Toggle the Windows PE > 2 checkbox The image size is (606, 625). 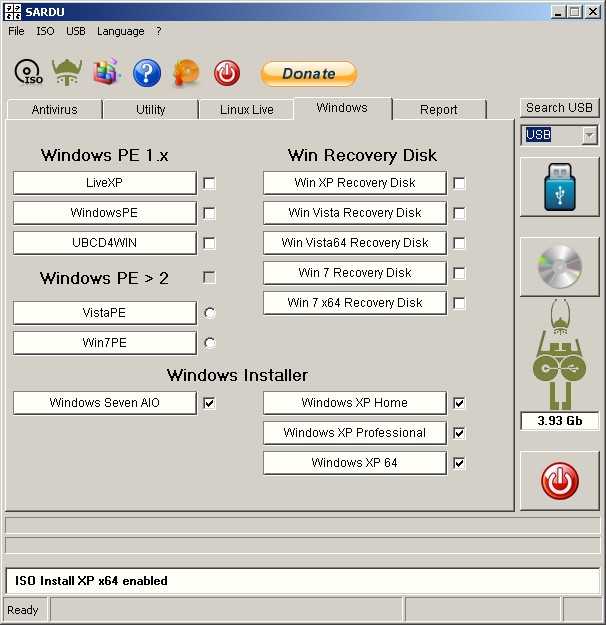click(x=209, y=277)
